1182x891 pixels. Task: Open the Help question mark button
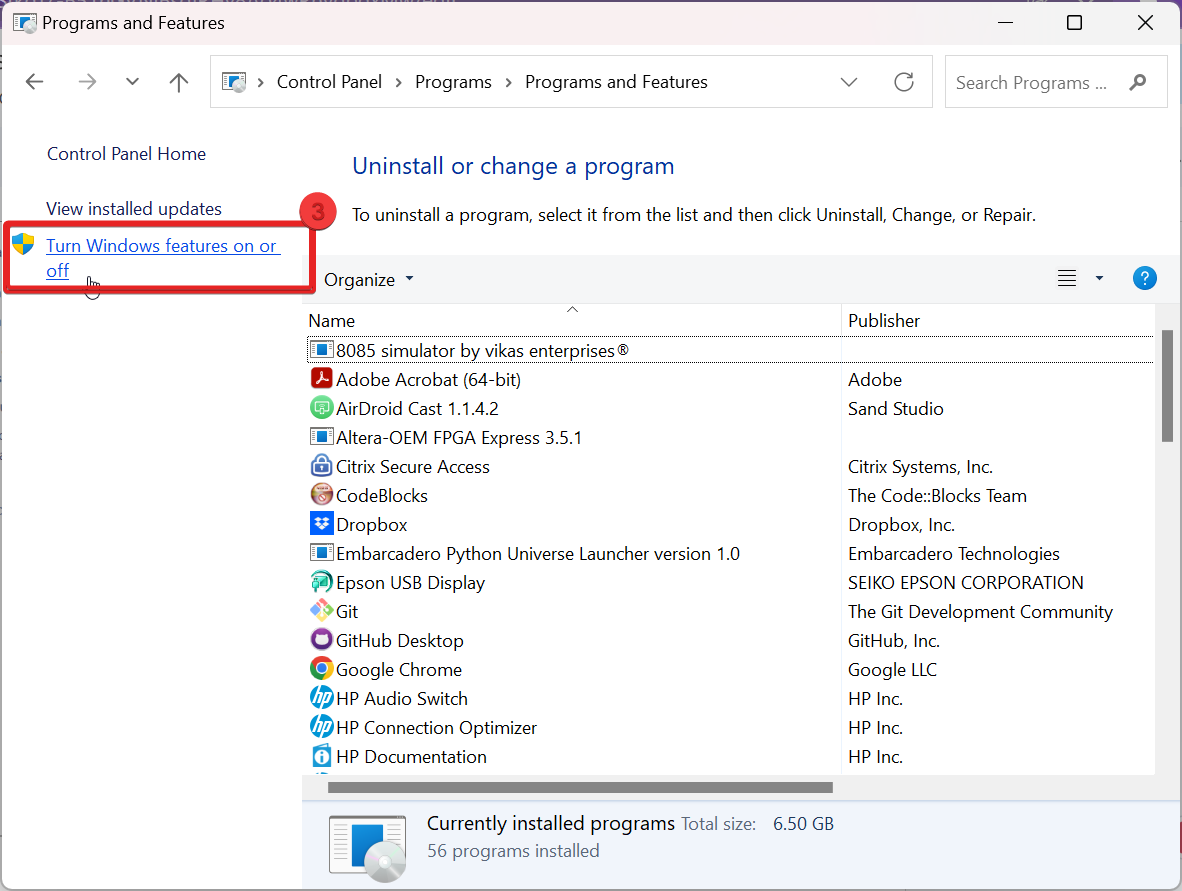1144,278
